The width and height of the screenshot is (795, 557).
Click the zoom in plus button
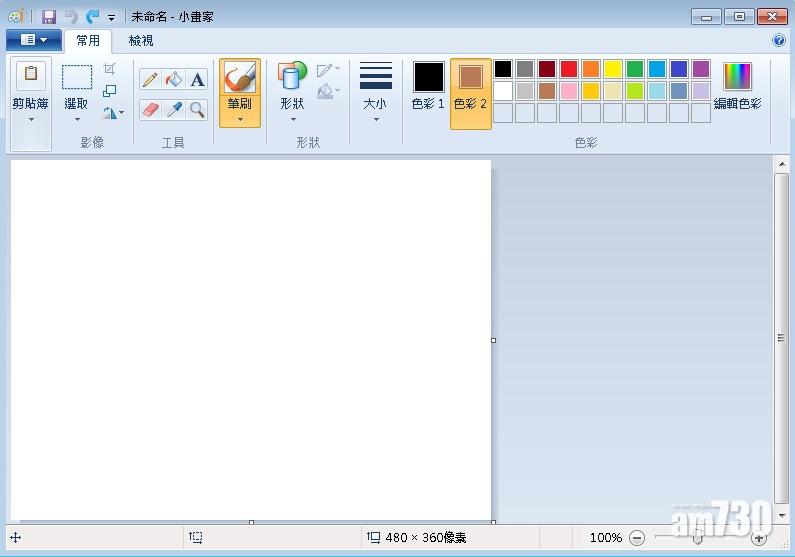pyautogui.click(x=758, y=538)
